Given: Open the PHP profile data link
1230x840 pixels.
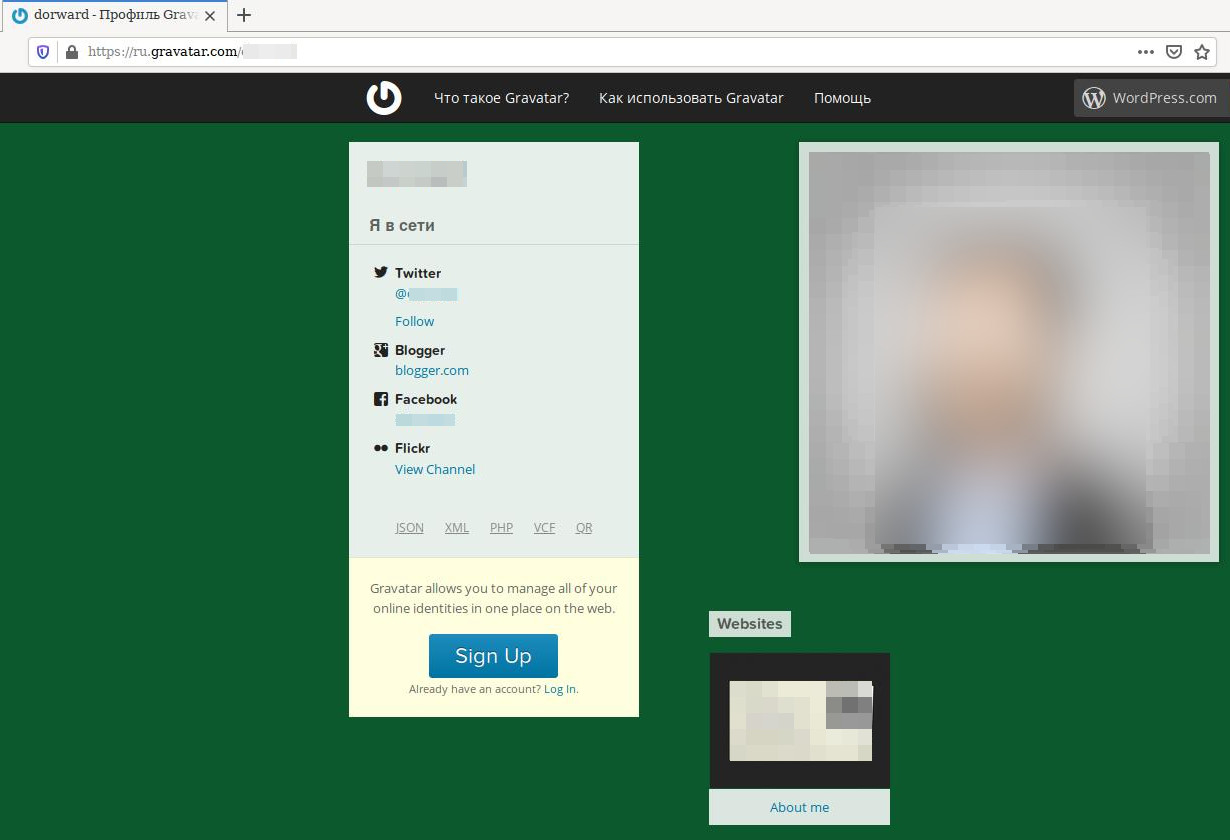Looking at the screenshot, I should click(502, 528).
